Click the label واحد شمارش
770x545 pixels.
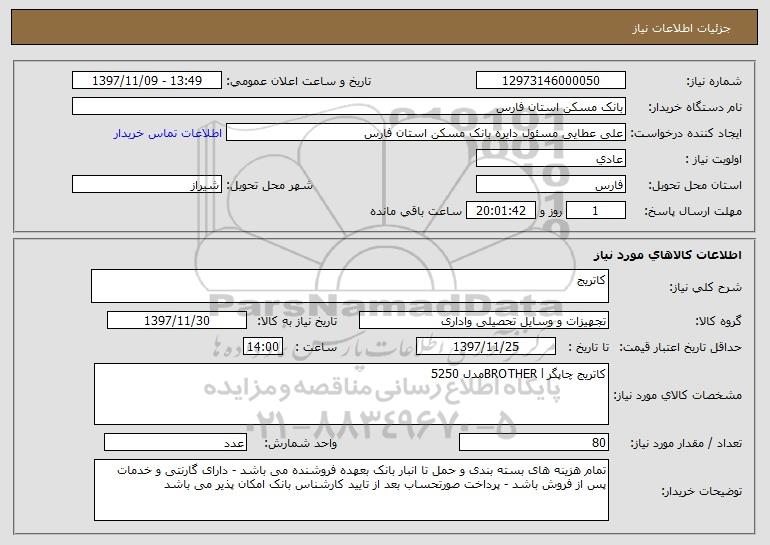(301, 443)
